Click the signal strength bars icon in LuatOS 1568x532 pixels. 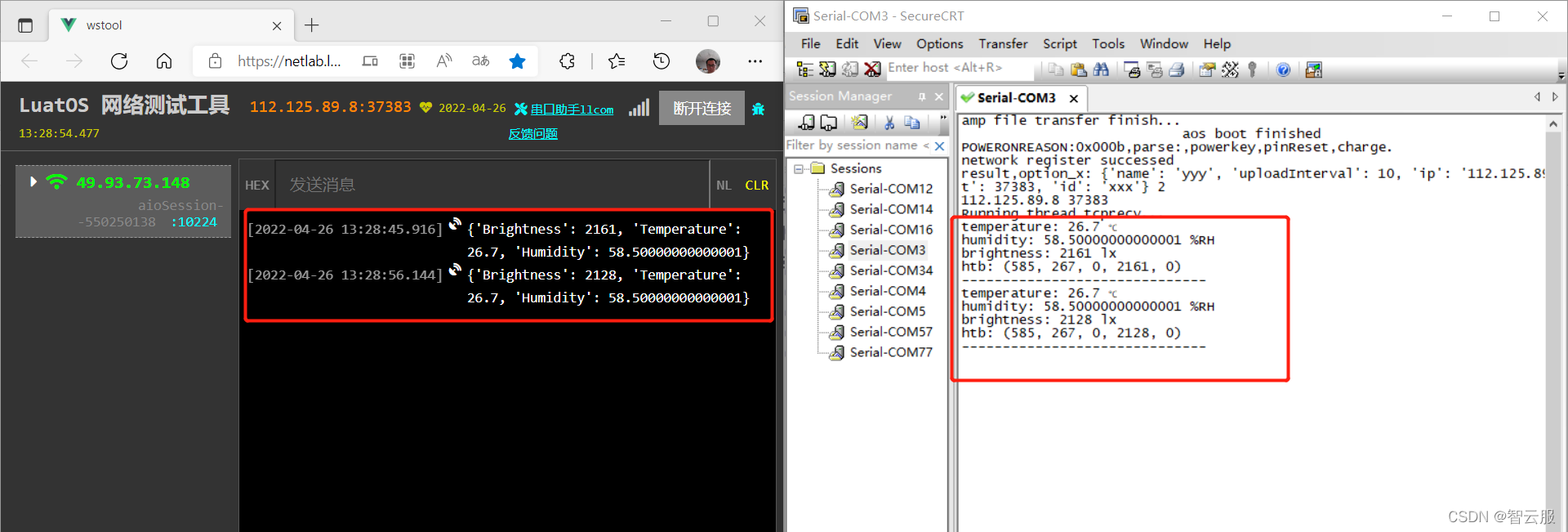639,107
